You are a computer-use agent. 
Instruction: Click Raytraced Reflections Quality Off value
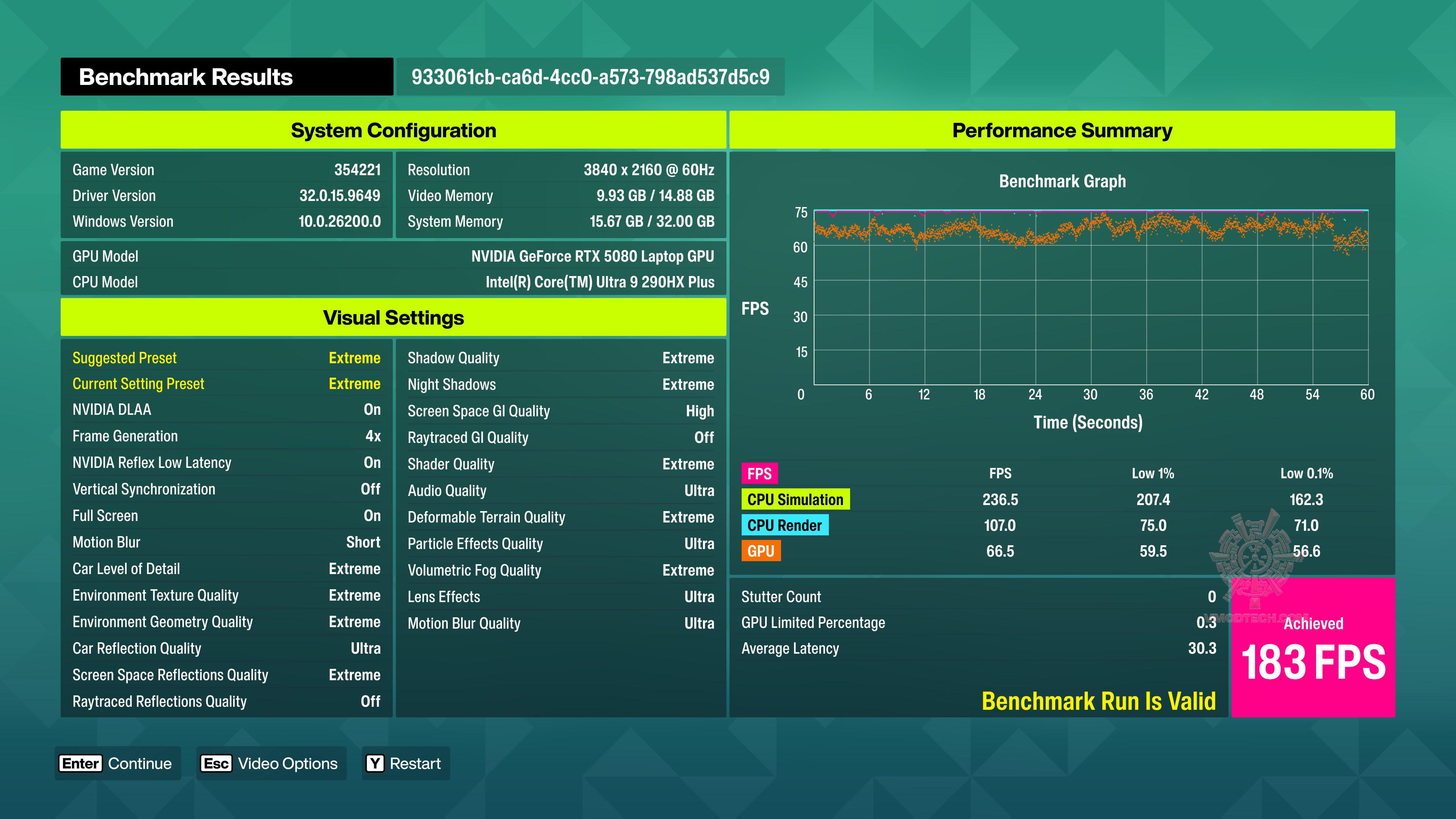coord(370,702)
